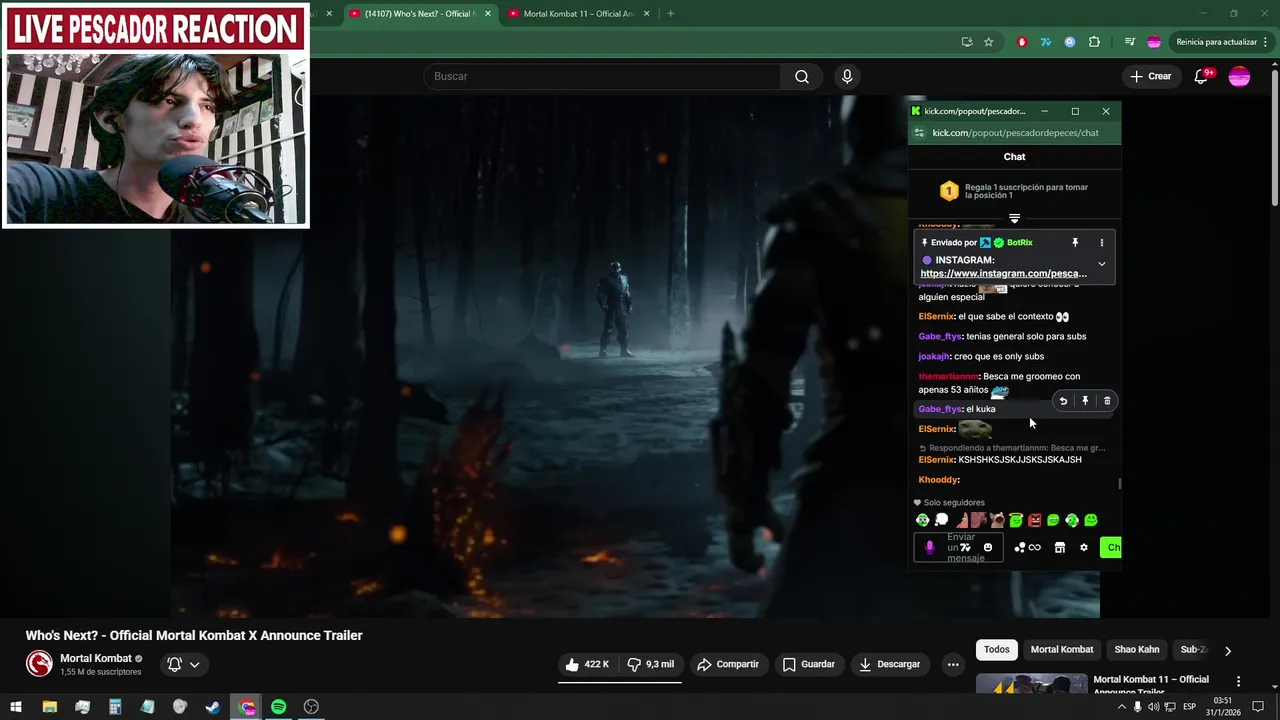Expand subscription notification bell dropdown

[x=184, y=664]
